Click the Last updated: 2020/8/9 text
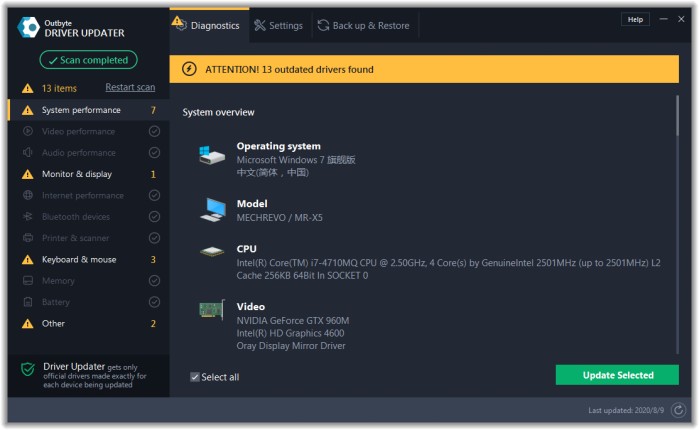 (x=626, y=410)
